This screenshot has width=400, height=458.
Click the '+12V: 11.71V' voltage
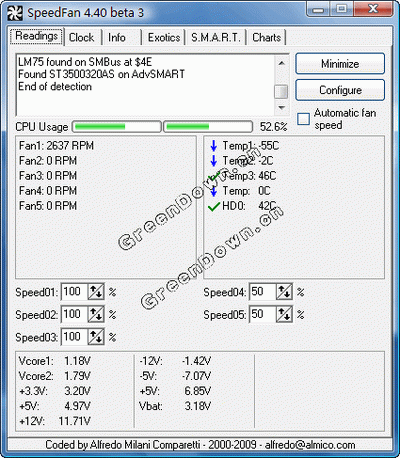point(54,421)
